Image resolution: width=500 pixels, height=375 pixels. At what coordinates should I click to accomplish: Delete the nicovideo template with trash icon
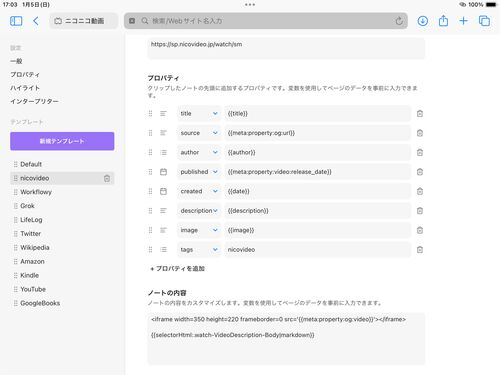(x=107, y=178)
